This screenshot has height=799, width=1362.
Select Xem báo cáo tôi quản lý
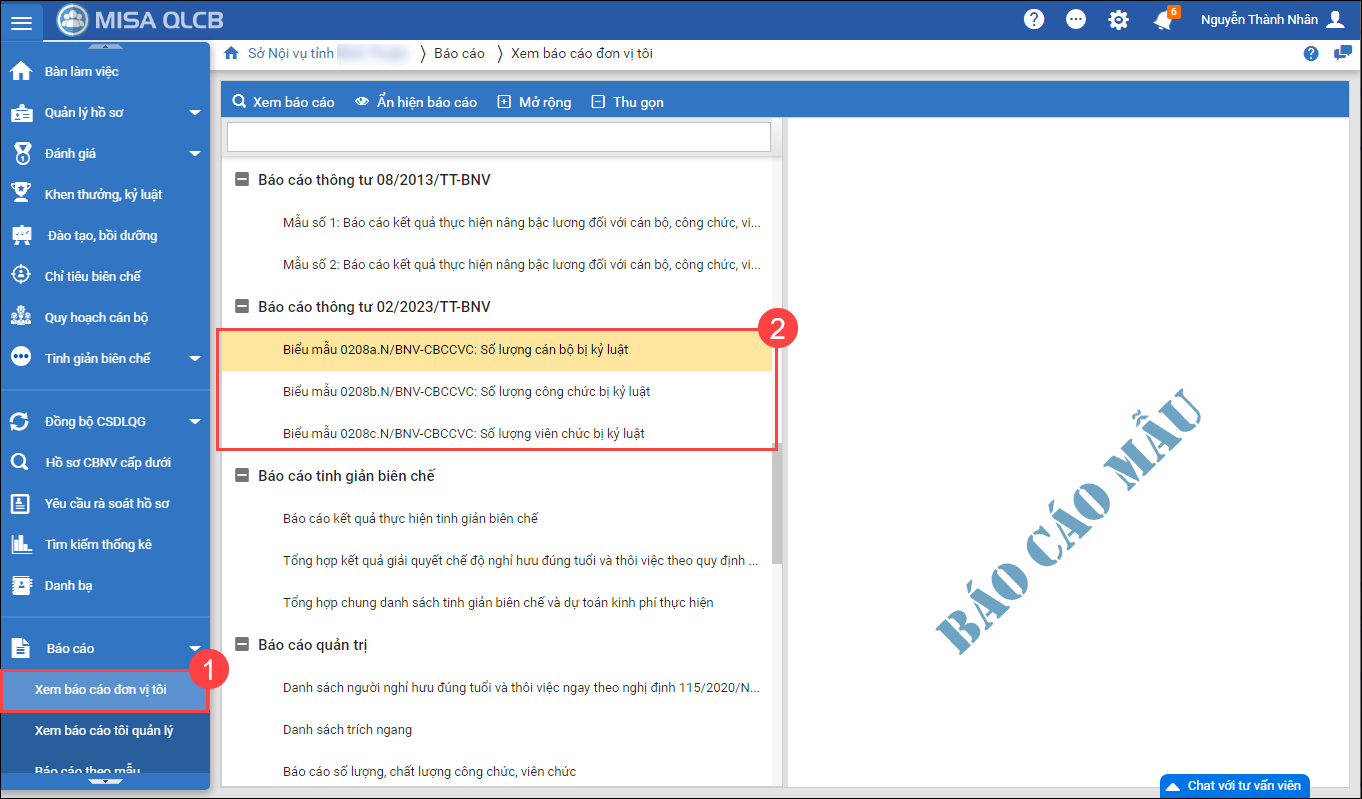click(x=104, y=730)
